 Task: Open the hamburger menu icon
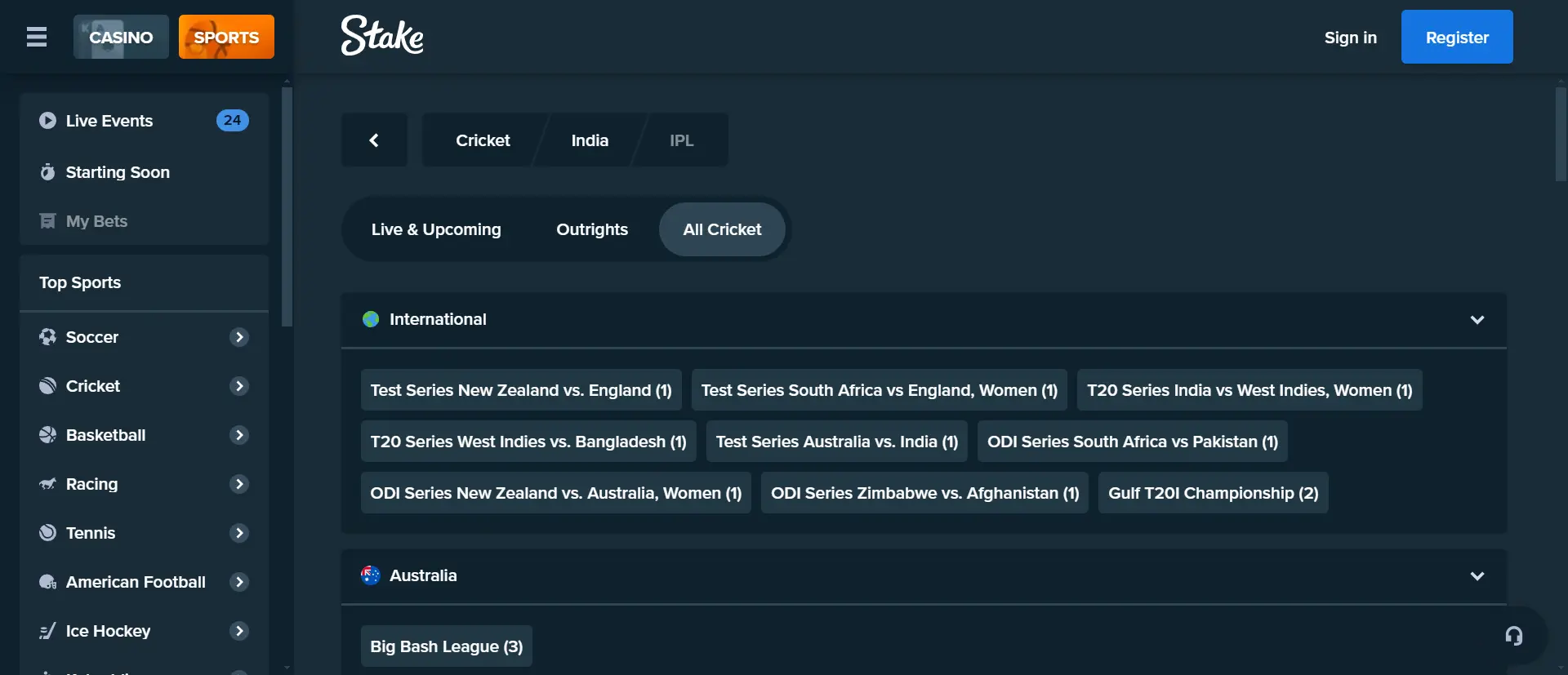click(37, 37)
